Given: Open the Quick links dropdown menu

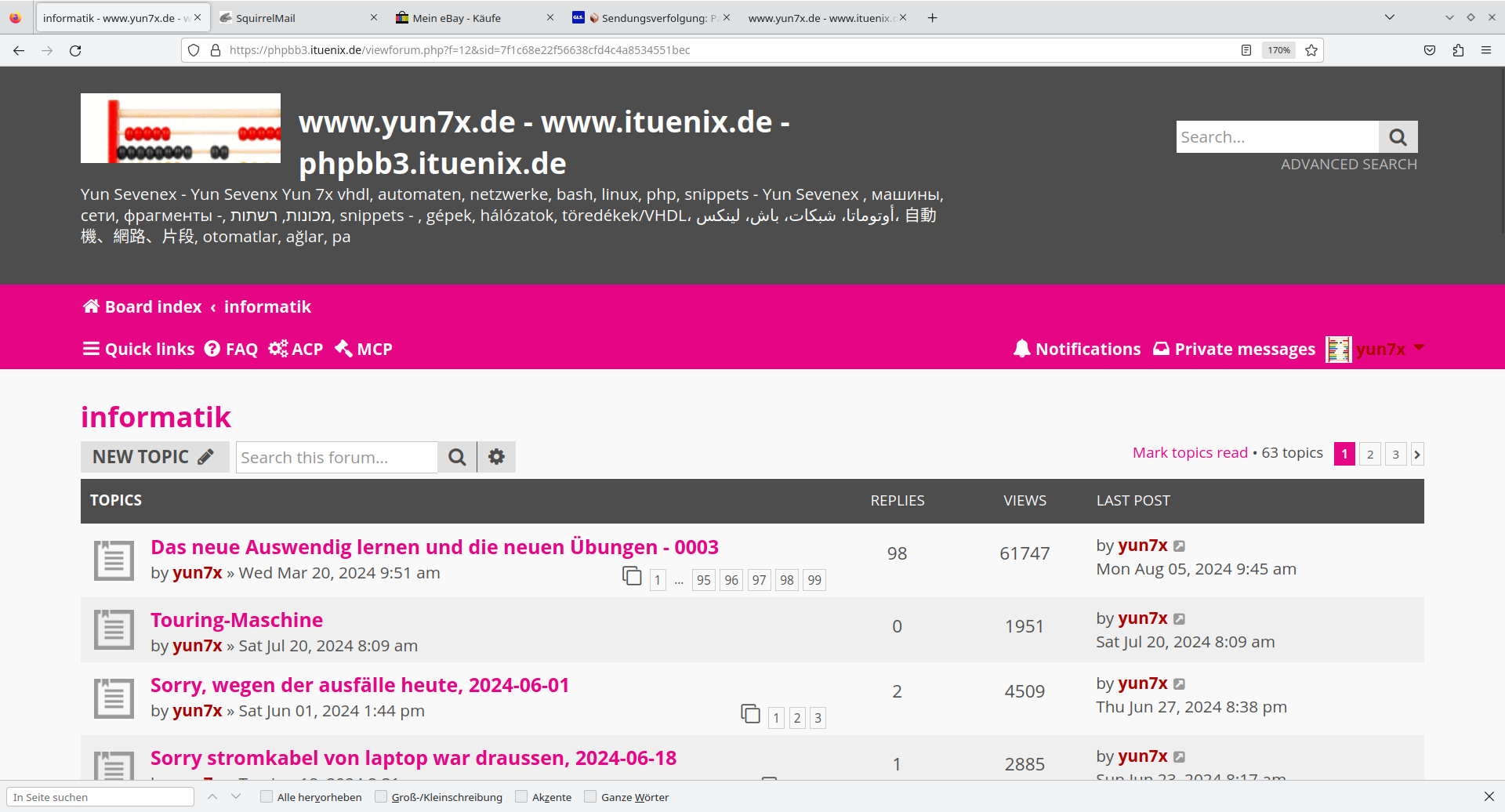Looking at the screenshot, I should [x=139, y=349].
